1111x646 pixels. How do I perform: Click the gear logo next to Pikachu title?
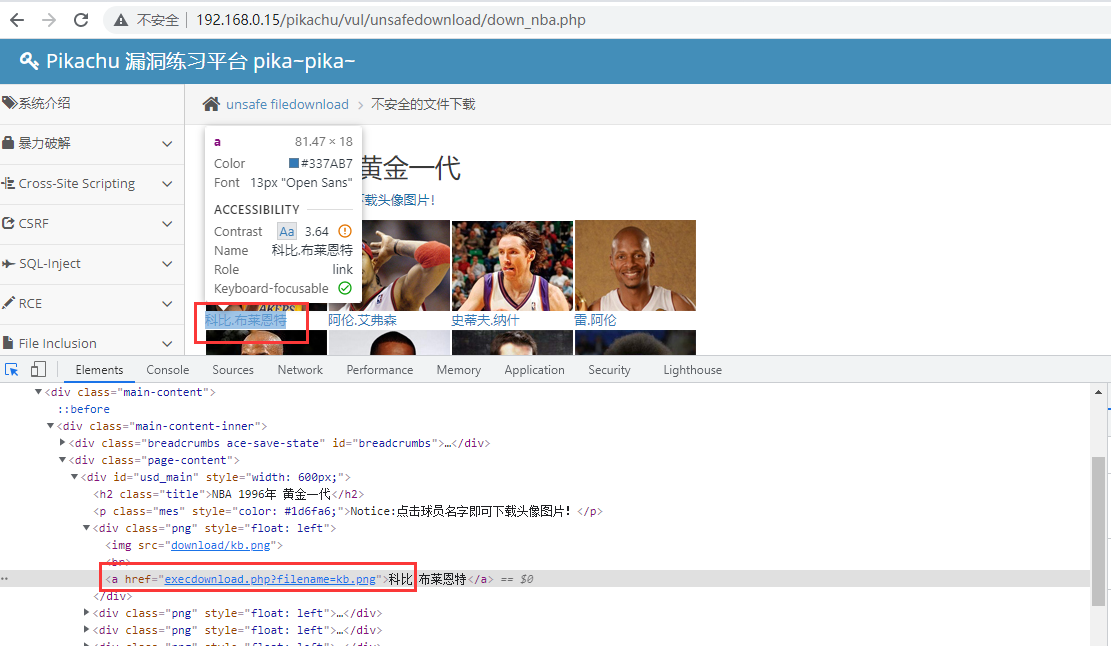tap(28, 60)
